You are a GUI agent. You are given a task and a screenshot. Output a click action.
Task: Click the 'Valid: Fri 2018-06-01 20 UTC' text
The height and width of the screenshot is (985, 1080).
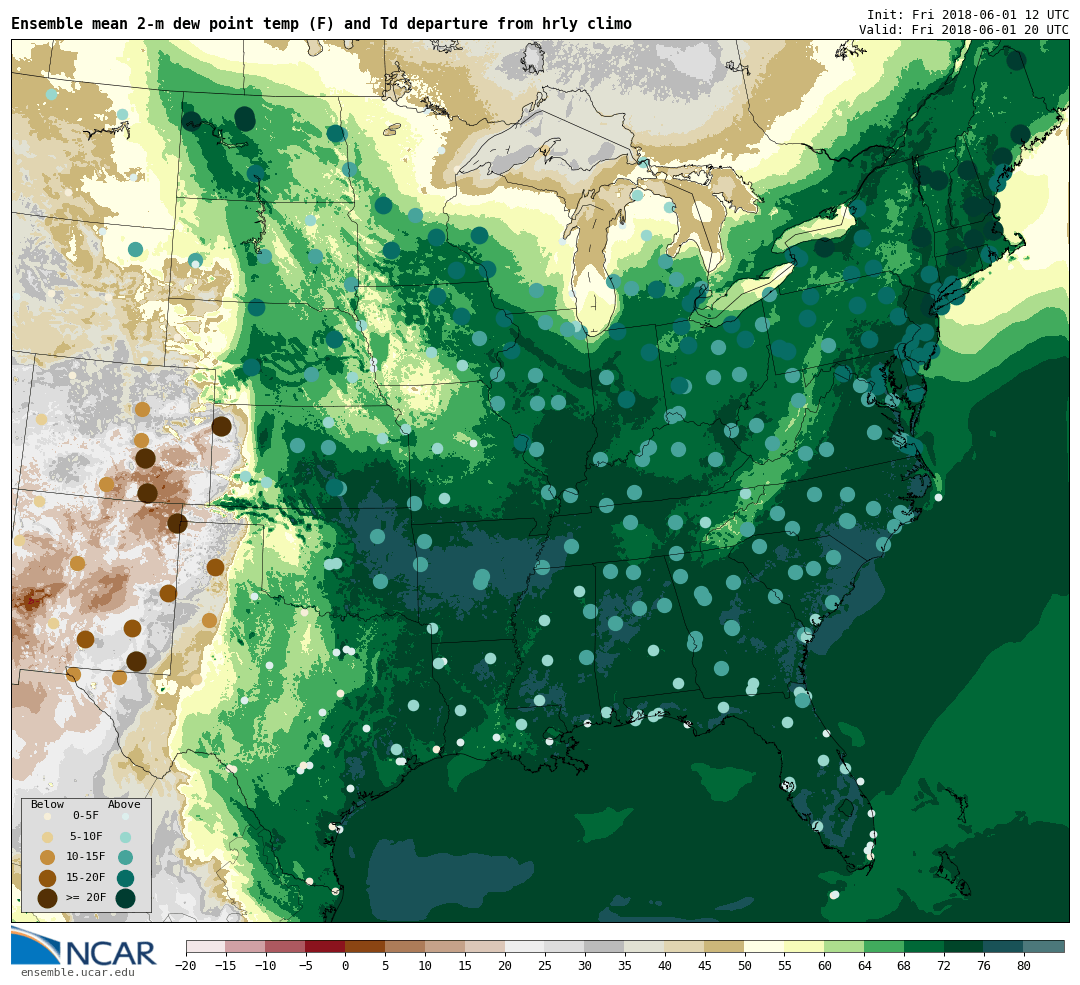[963, 30]
